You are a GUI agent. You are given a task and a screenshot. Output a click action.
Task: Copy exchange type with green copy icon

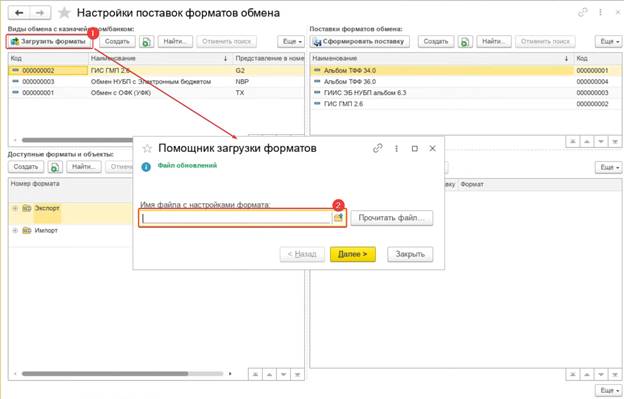146,41
